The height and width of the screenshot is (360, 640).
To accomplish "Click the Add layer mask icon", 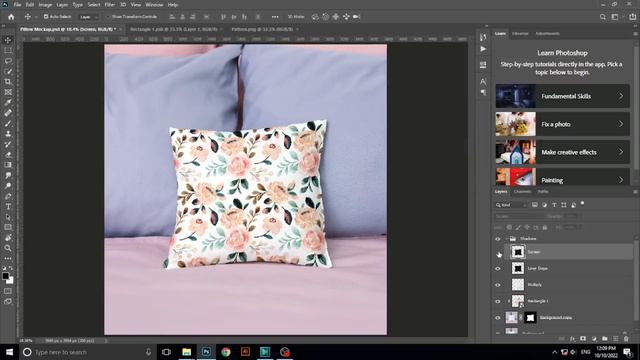I will pos(583,339).
